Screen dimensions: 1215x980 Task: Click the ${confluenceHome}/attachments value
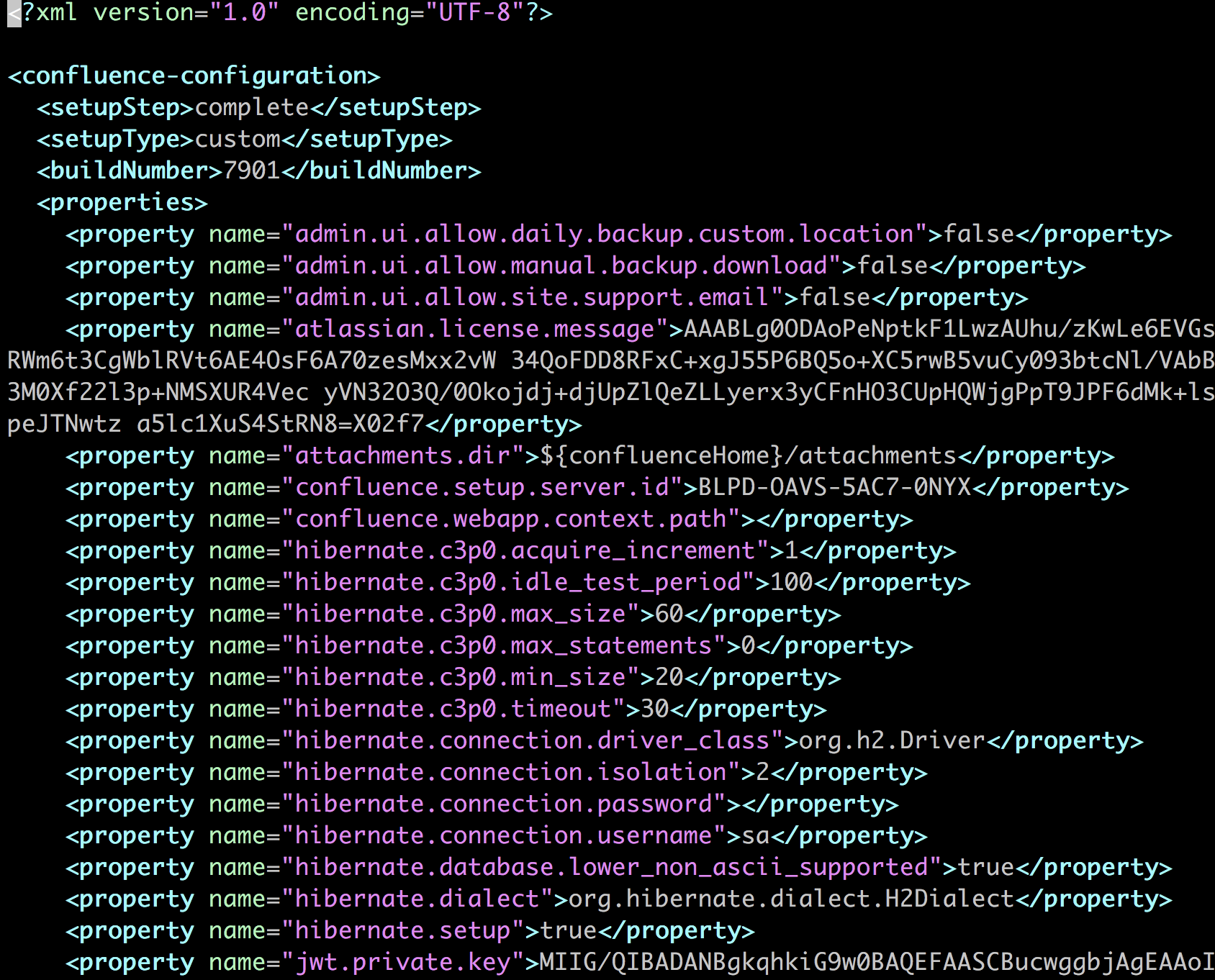(x=748, y=455)
